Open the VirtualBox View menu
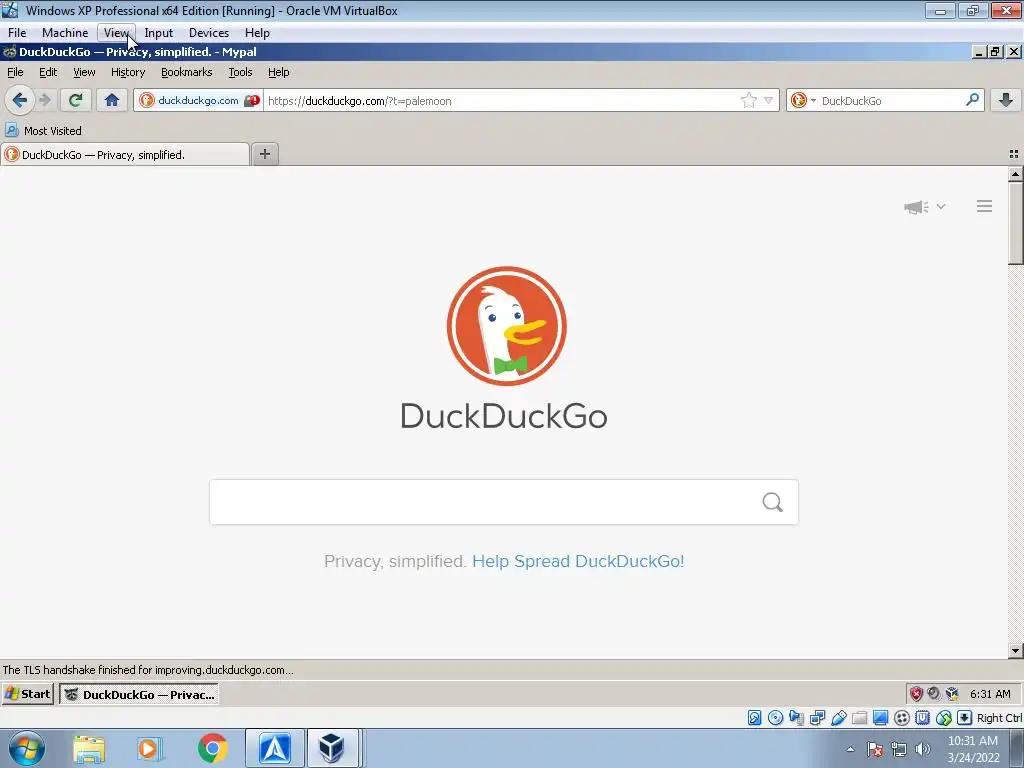The height and width of the screenshot is (768, 1024). (116, 33)
